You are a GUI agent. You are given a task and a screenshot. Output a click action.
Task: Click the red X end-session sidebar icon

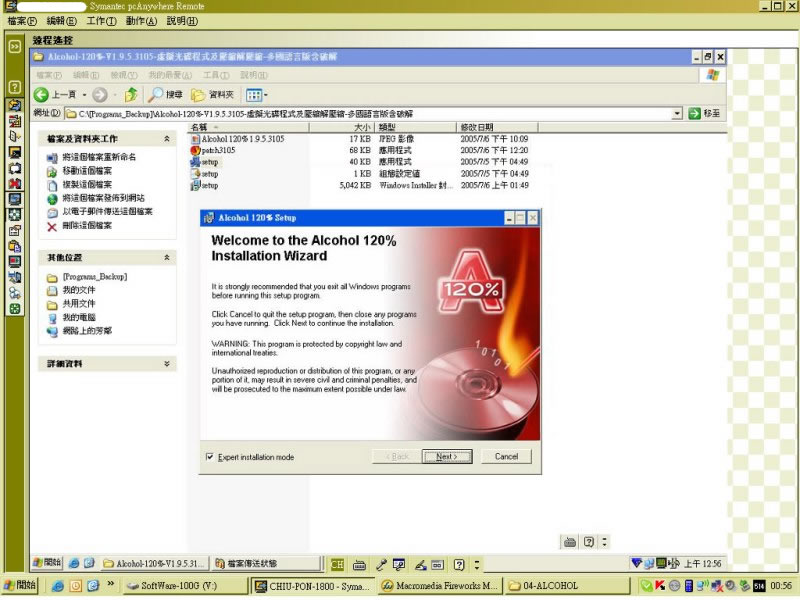pos(15,184)
